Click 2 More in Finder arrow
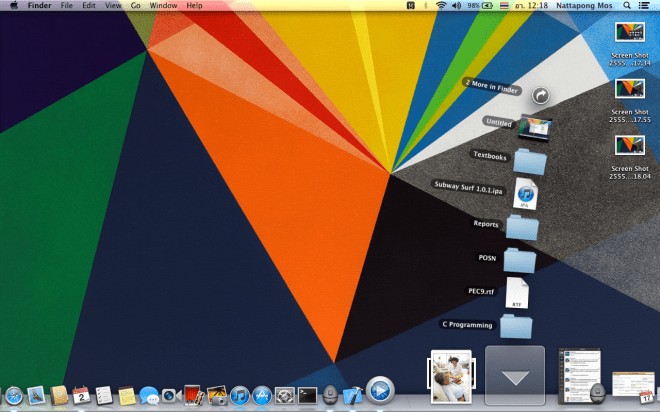 [540, 96]
